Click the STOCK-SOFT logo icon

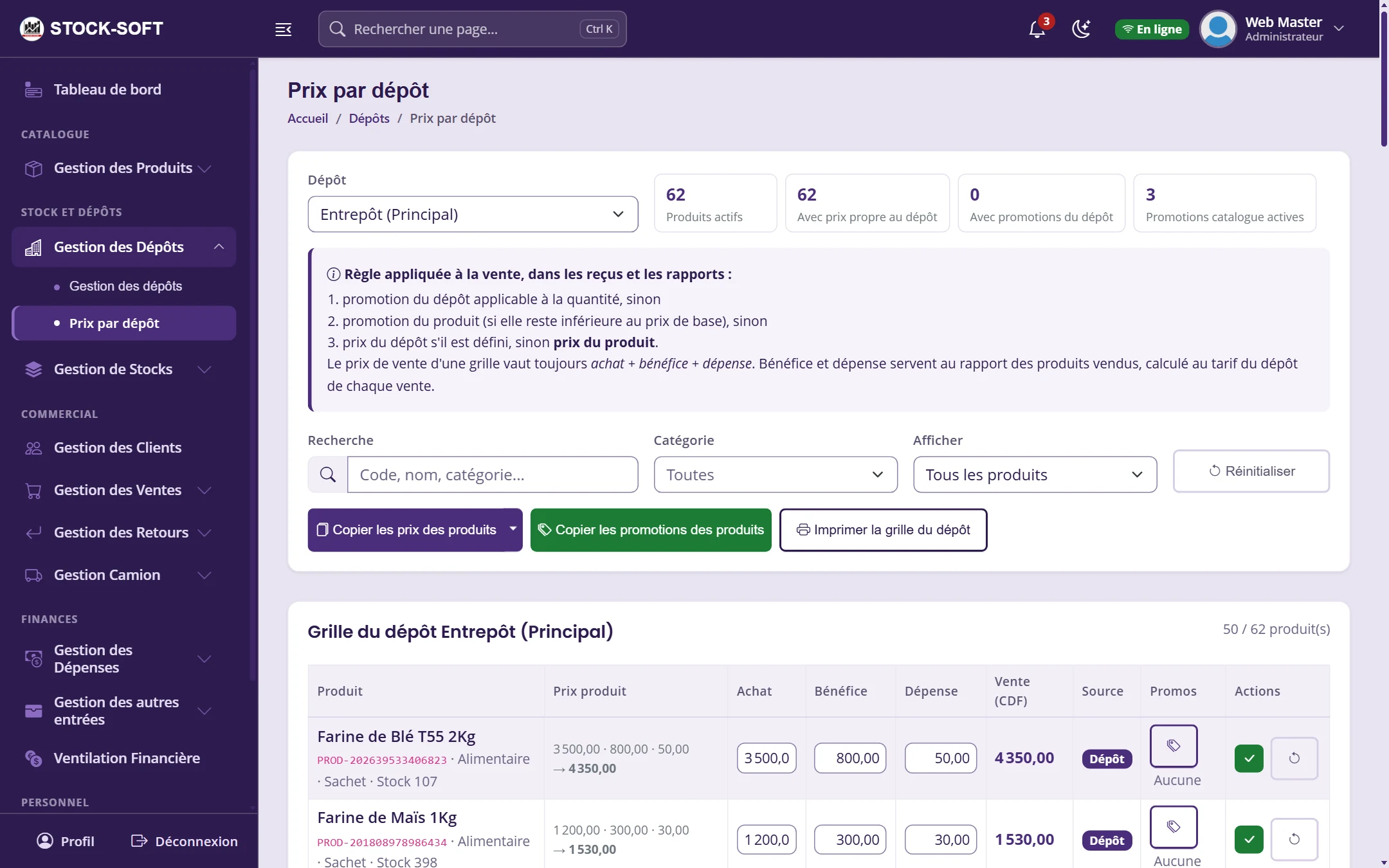(32, 28)
